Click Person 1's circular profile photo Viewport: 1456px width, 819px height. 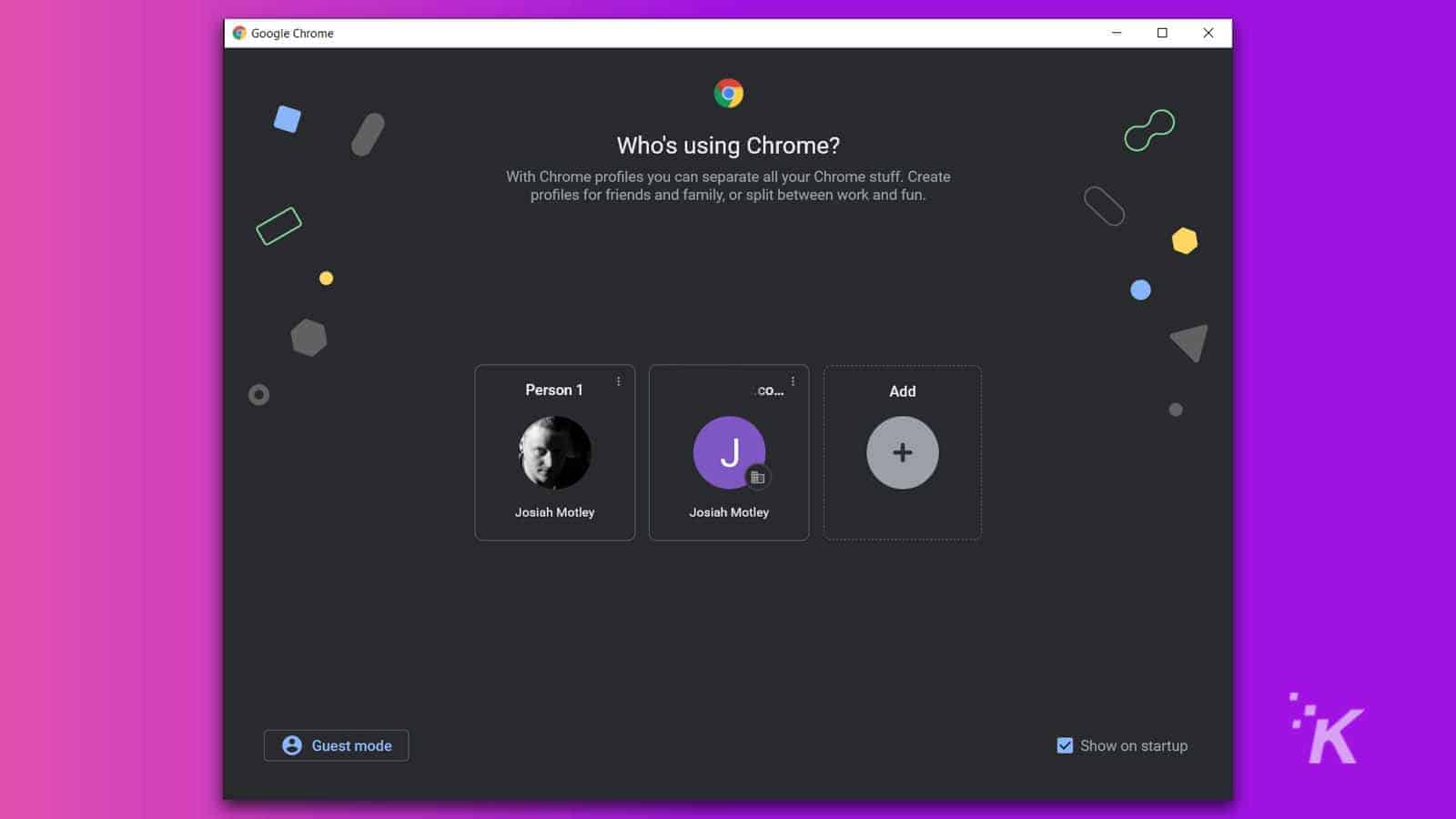[554, 452]
